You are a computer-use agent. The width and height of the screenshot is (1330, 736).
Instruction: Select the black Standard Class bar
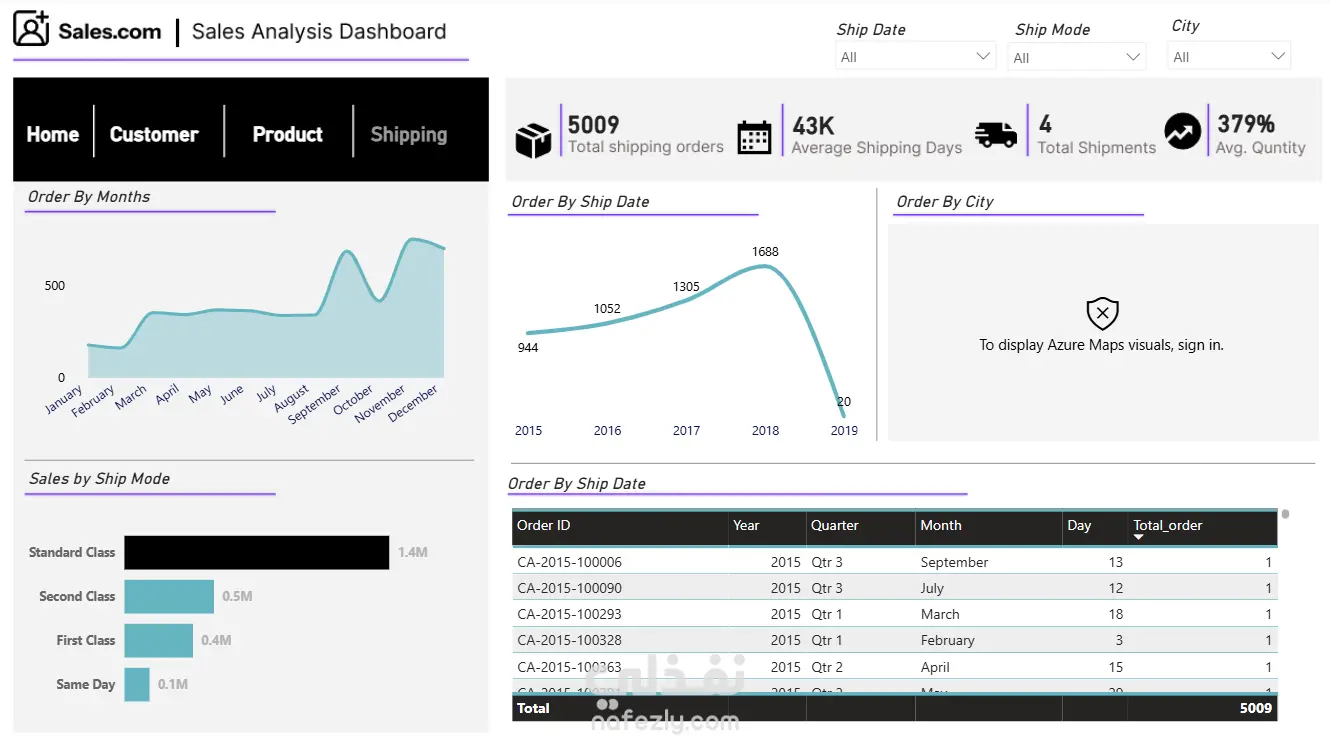[257, 552]
